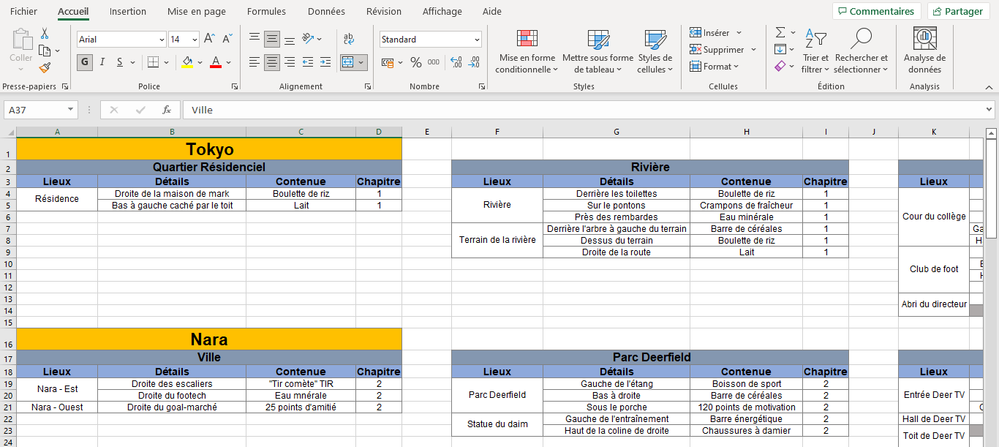Open Analyse de données
The image size is (999, 447).
click(x=924, y=50)
